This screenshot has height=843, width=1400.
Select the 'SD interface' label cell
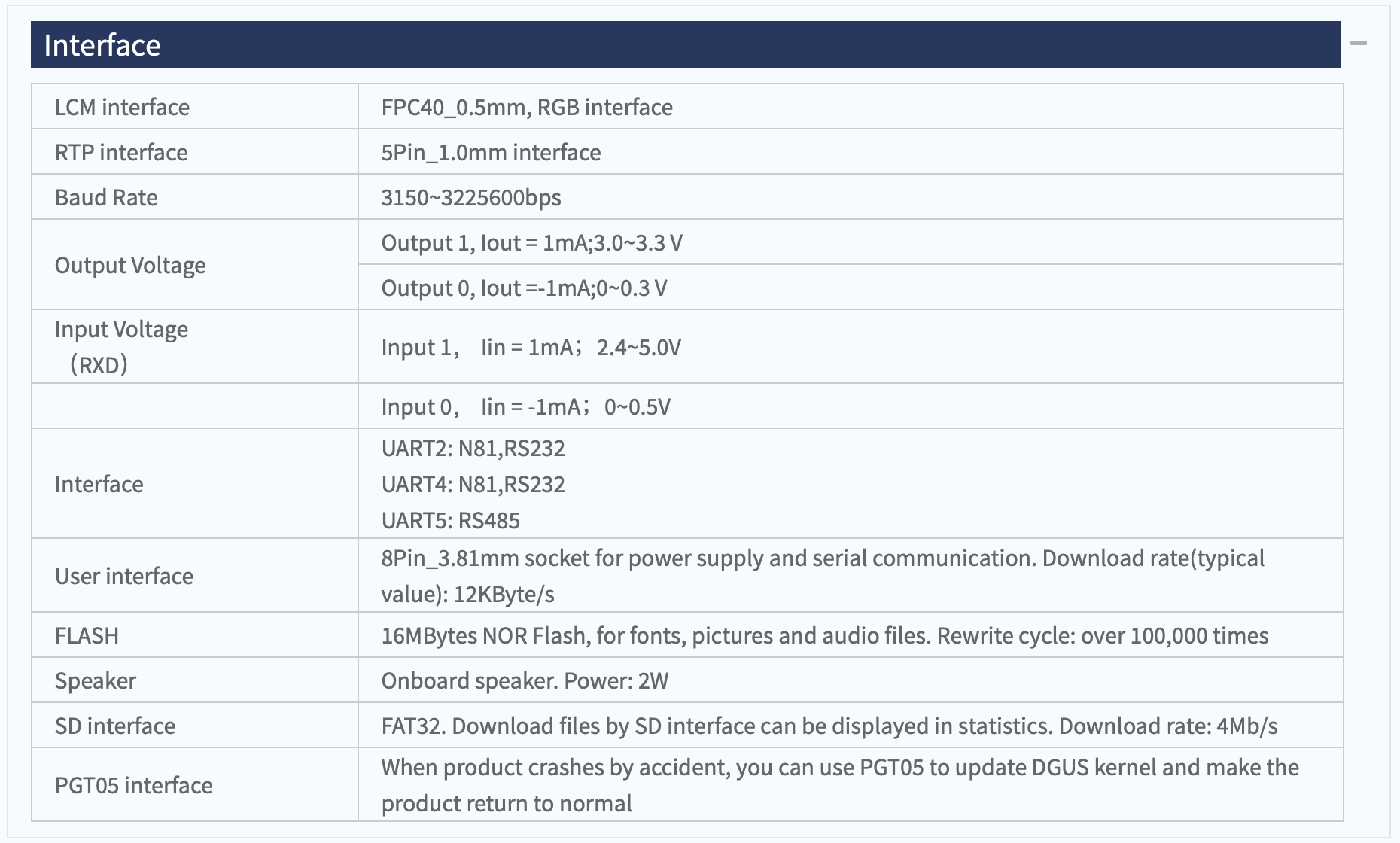[x=195, y=726]
